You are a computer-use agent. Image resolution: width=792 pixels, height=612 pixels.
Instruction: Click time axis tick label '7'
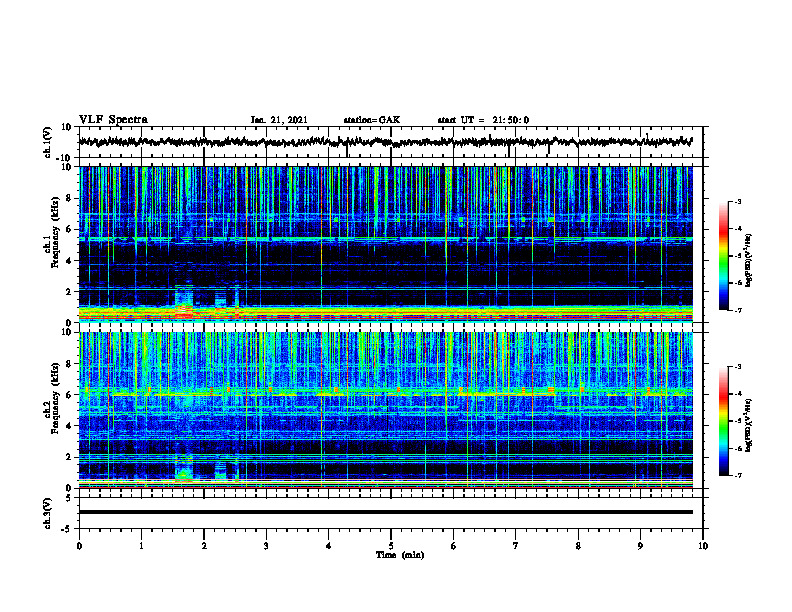tap(516, 546)
